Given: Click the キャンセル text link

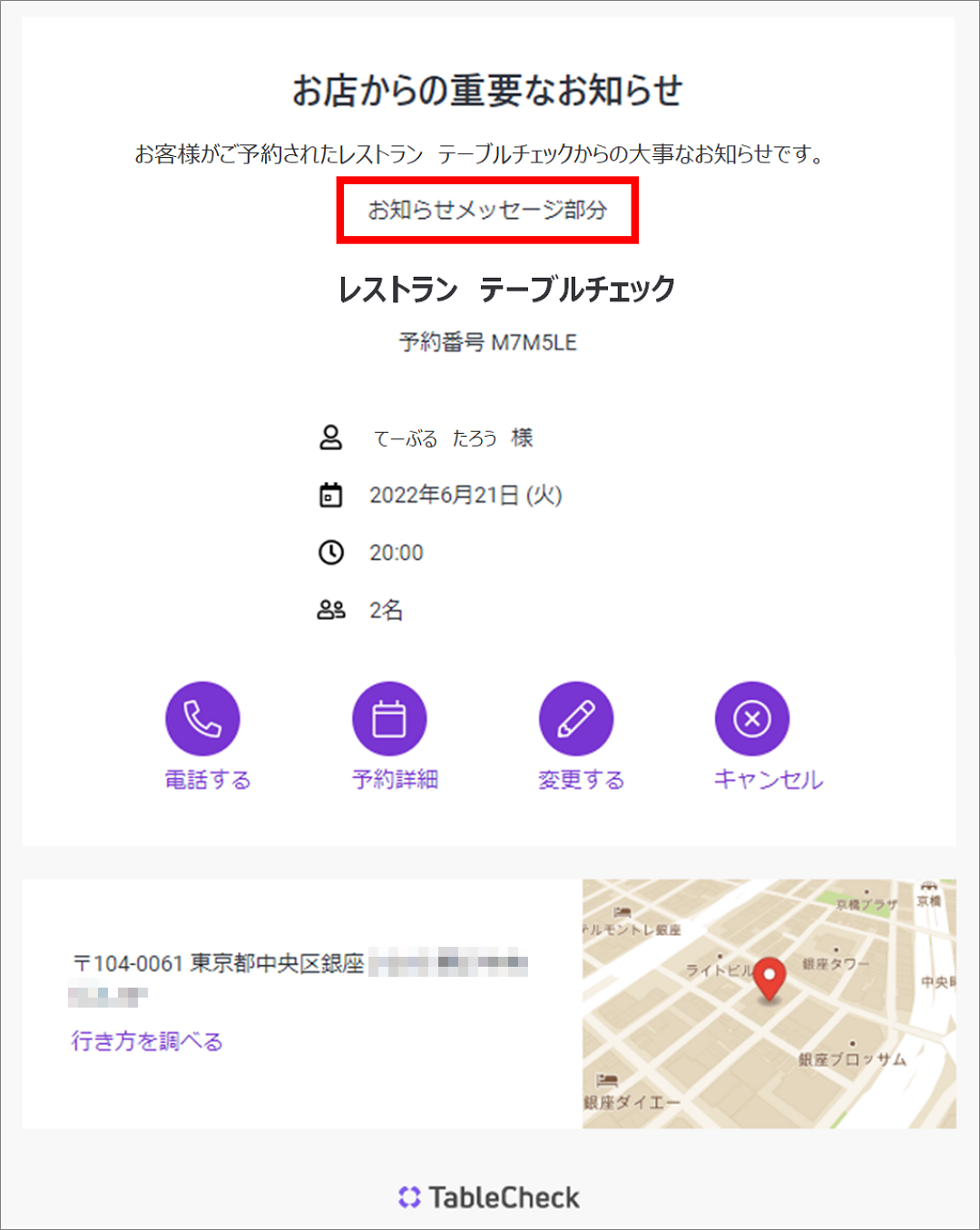Looking at the screenshot, I should click(768, 780).
